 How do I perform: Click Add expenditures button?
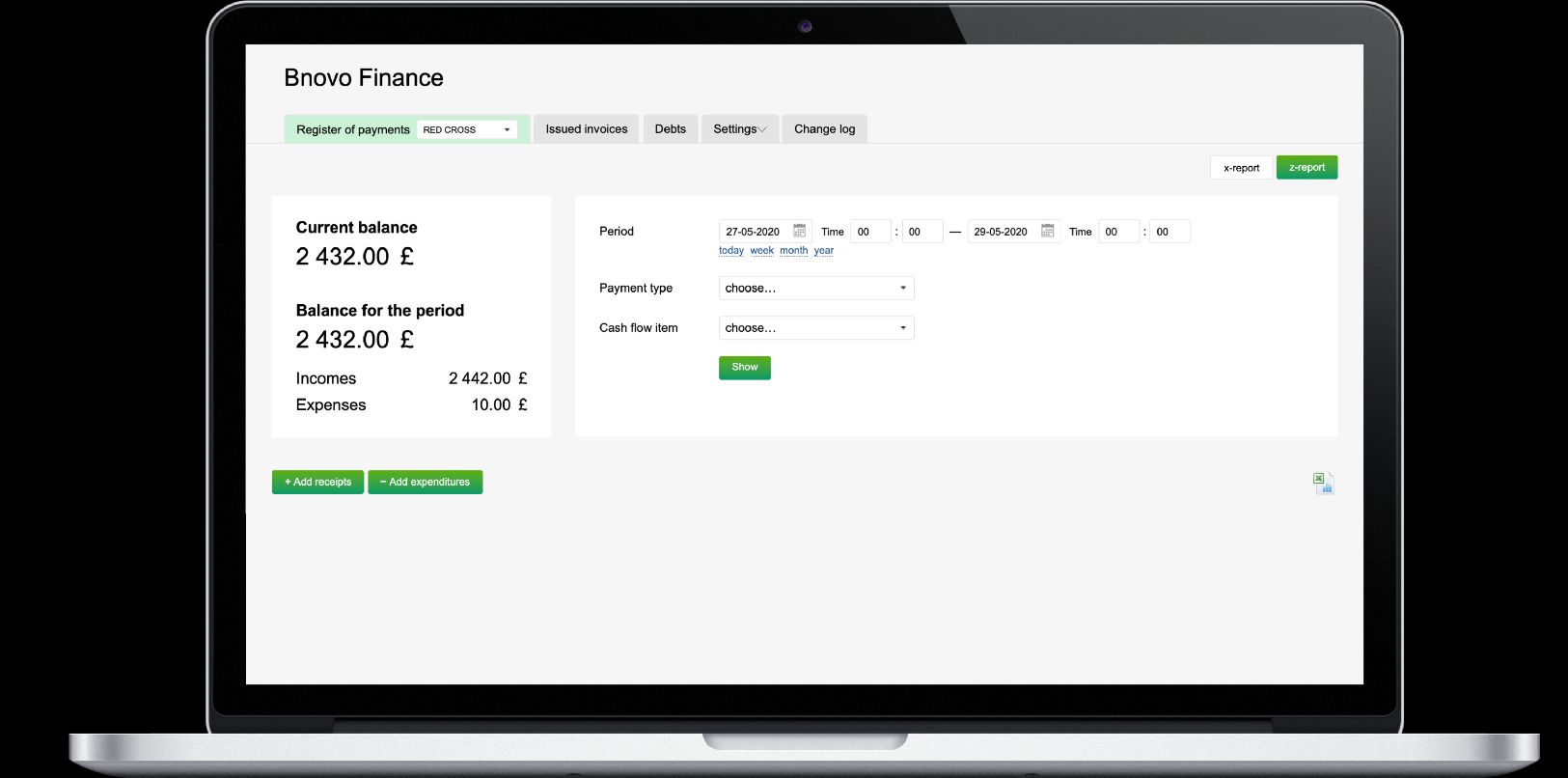[426, 483]
